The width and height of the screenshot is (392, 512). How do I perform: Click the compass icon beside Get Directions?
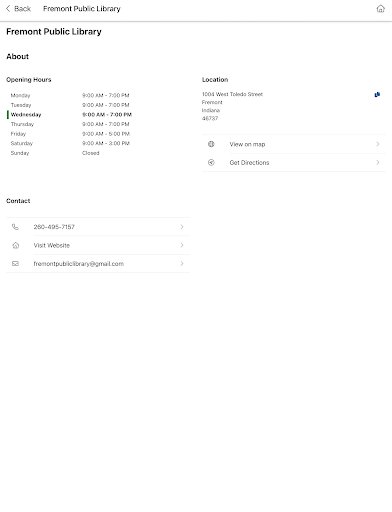211,162
